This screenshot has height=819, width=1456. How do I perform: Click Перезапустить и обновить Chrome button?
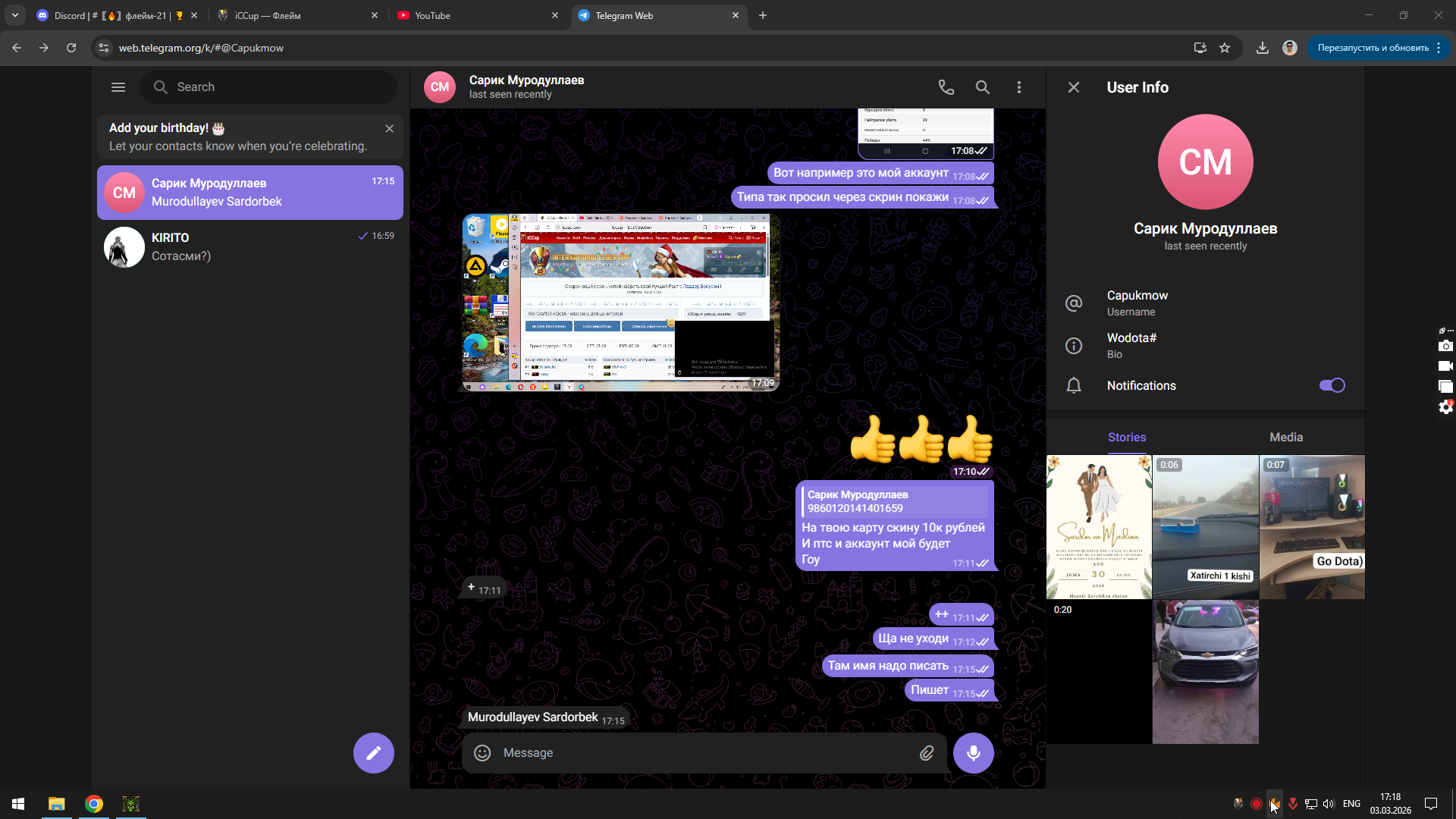(1373, 48)
